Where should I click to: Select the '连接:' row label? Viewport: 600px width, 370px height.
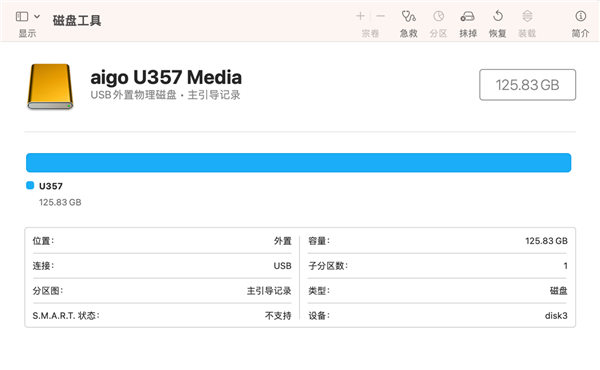tap(43, 266)
